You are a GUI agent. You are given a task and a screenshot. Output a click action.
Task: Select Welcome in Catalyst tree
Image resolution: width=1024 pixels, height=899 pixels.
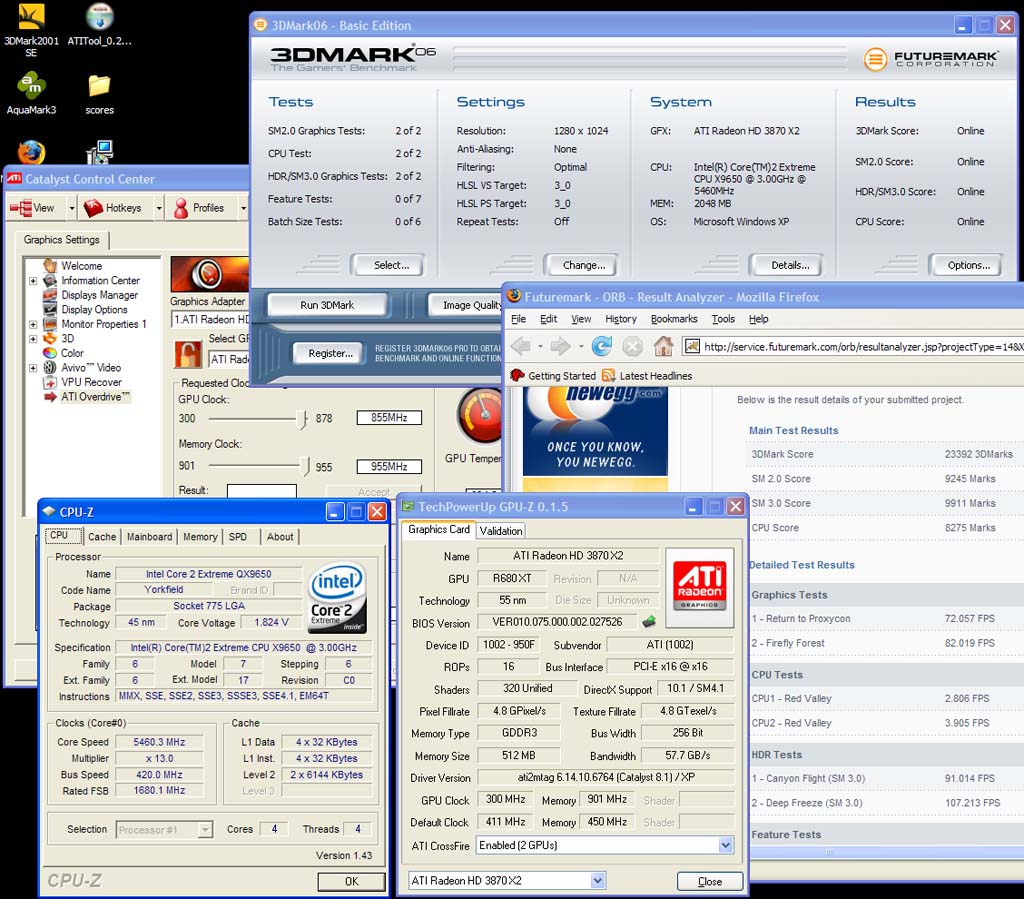pyautogui.click(x=82, y=266)
